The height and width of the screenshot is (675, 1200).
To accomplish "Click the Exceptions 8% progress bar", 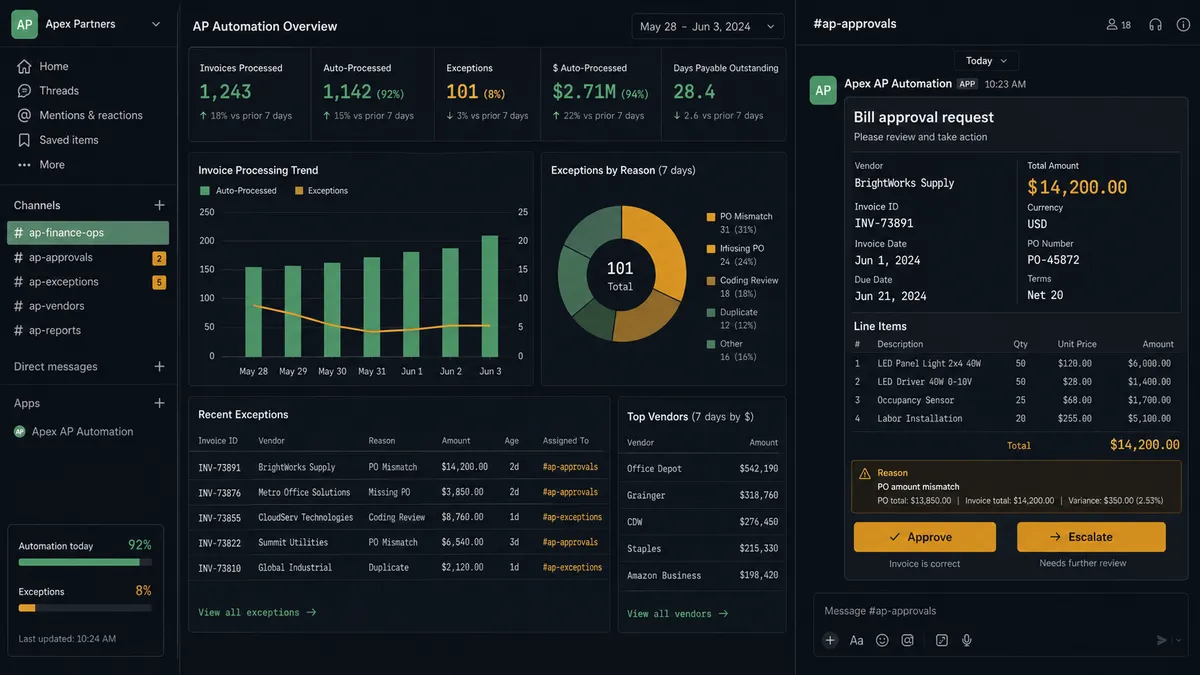I will (x=85, y=607).
